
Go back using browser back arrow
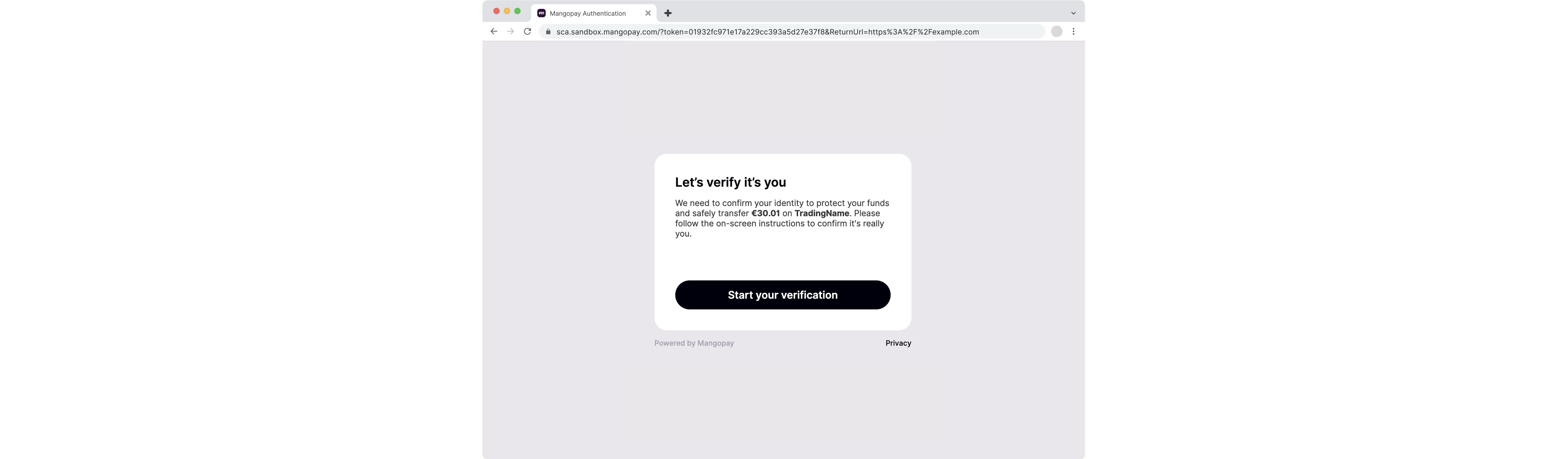pyautogui.click(x=494, y=32)
